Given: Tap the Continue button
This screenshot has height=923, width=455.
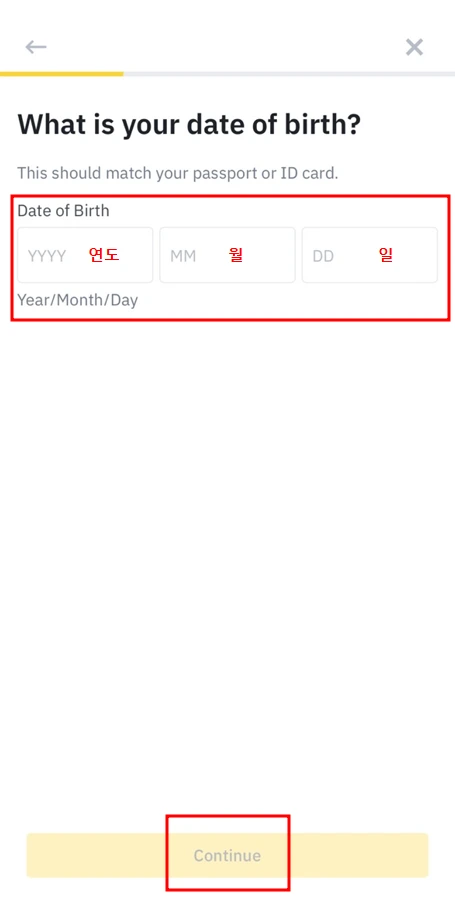Looking at the screenshot, I should click(227, 855).
